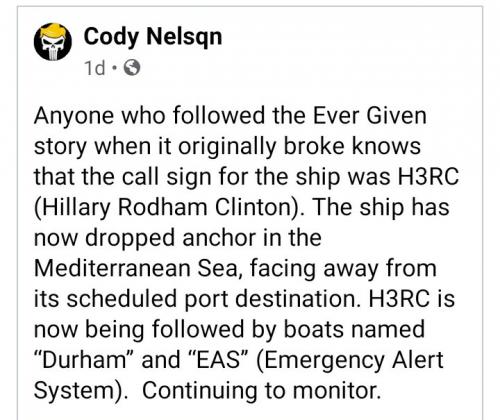Viewport: 500px width, 420px height.
Task: Click the words "Ever Given" in post
Action: point(369,116)
